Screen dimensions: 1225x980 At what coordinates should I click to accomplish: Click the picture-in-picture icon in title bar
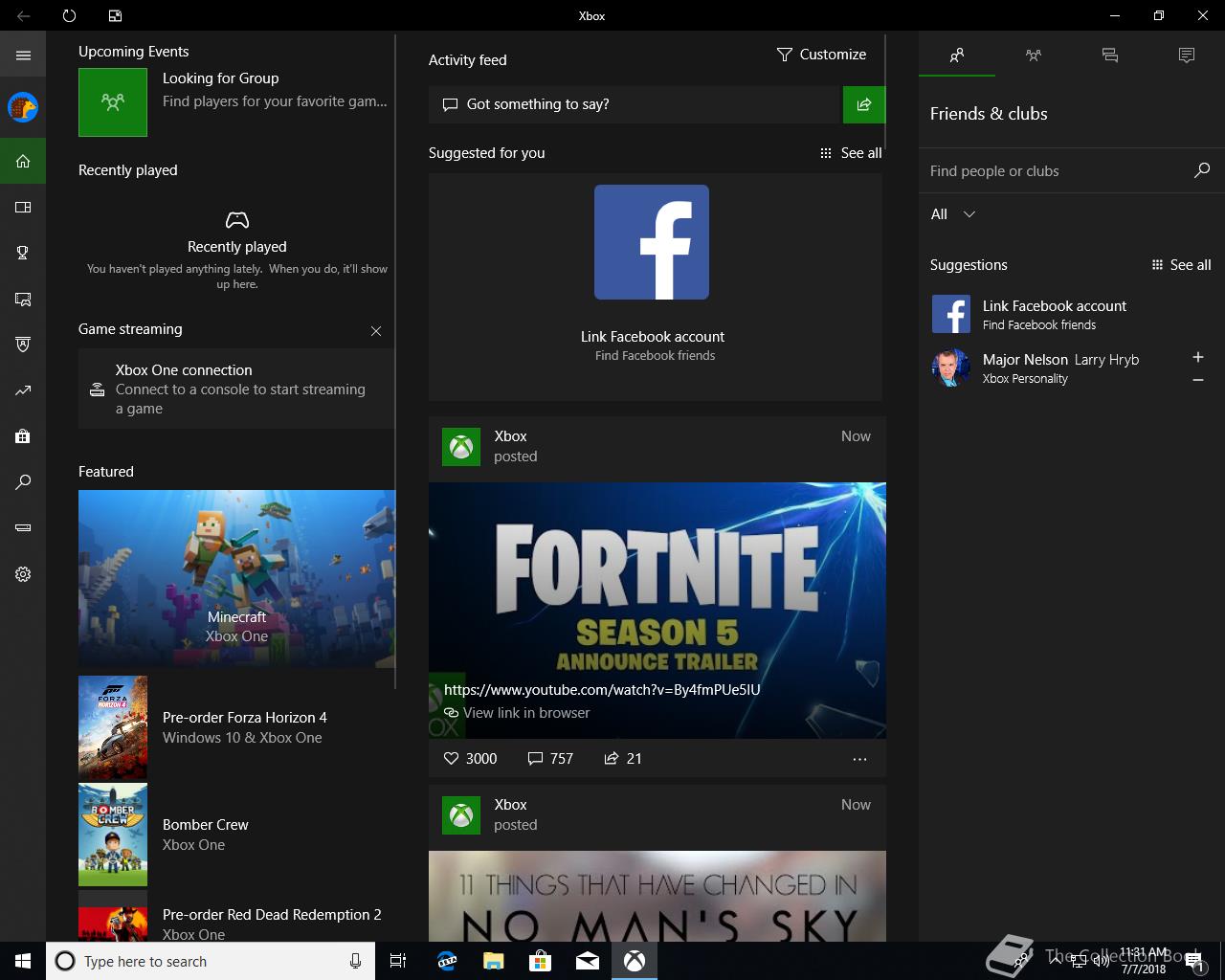[115, 15]
